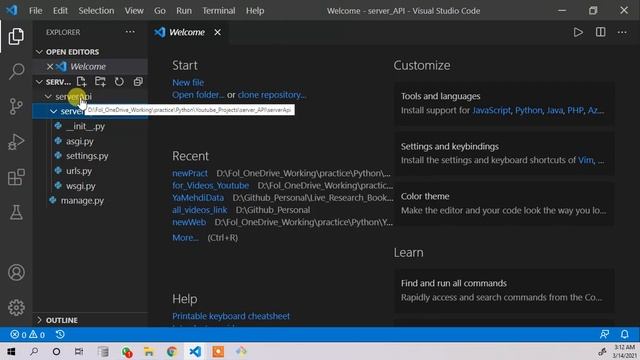Open editor more actions ellipsis
The width and height of the screenshot is (640, 360).
coord(622,32)
